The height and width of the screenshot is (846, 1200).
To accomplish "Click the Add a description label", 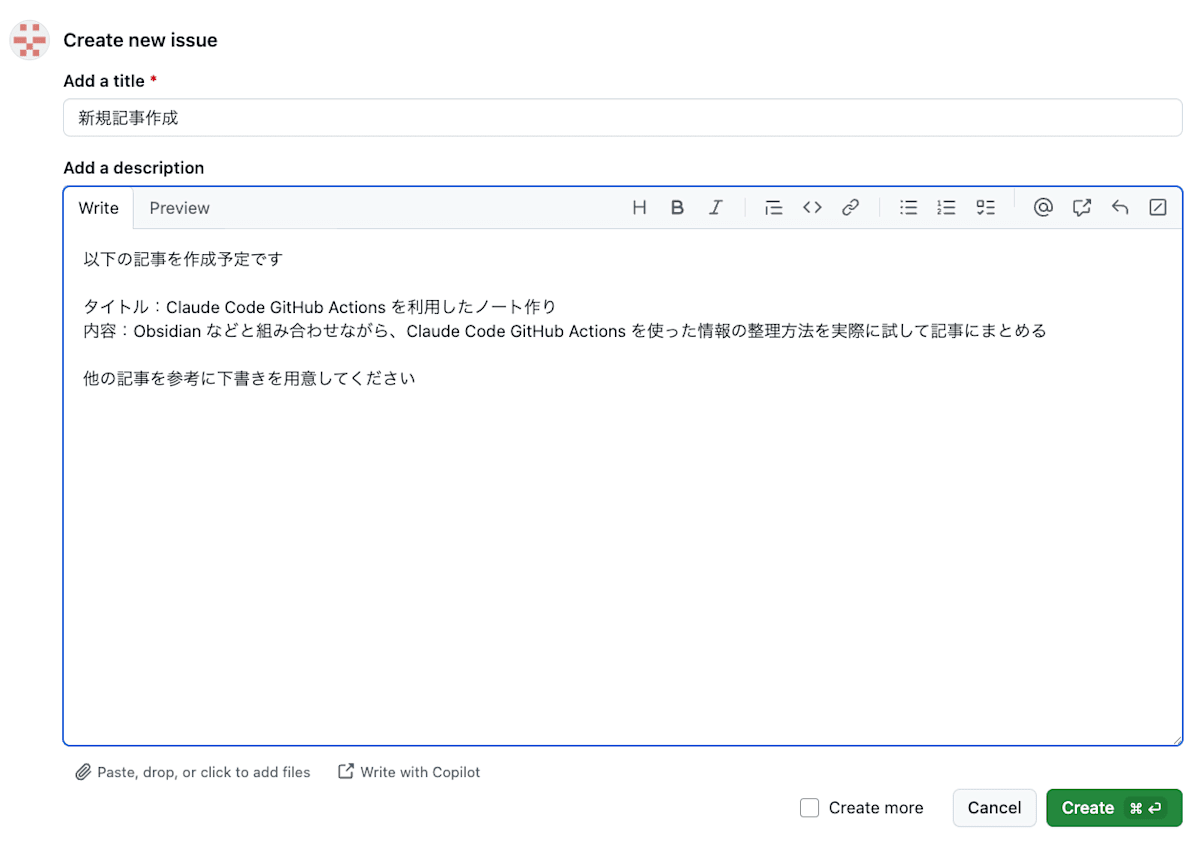I will tap(133, 168).
